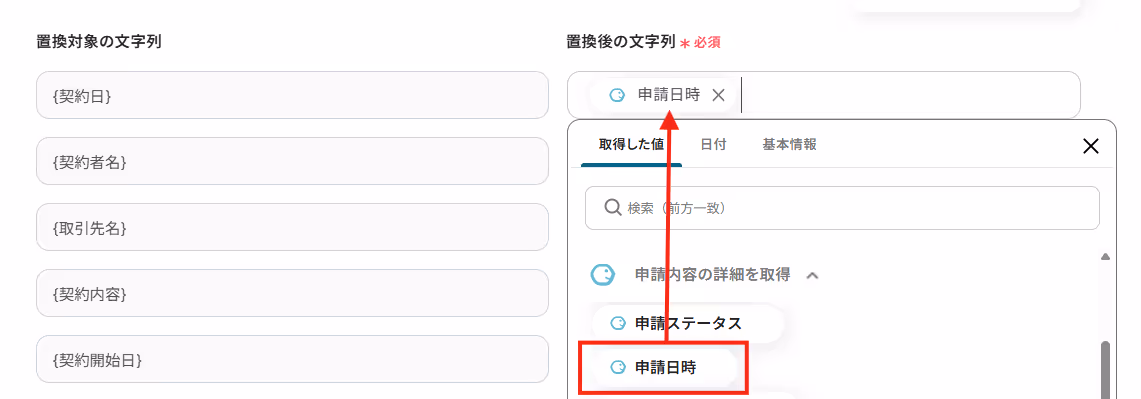The height and width of the screenshot is (399, 1141).
Task: Click the {契約開始日} input field
Action: [x=292, y=359]
